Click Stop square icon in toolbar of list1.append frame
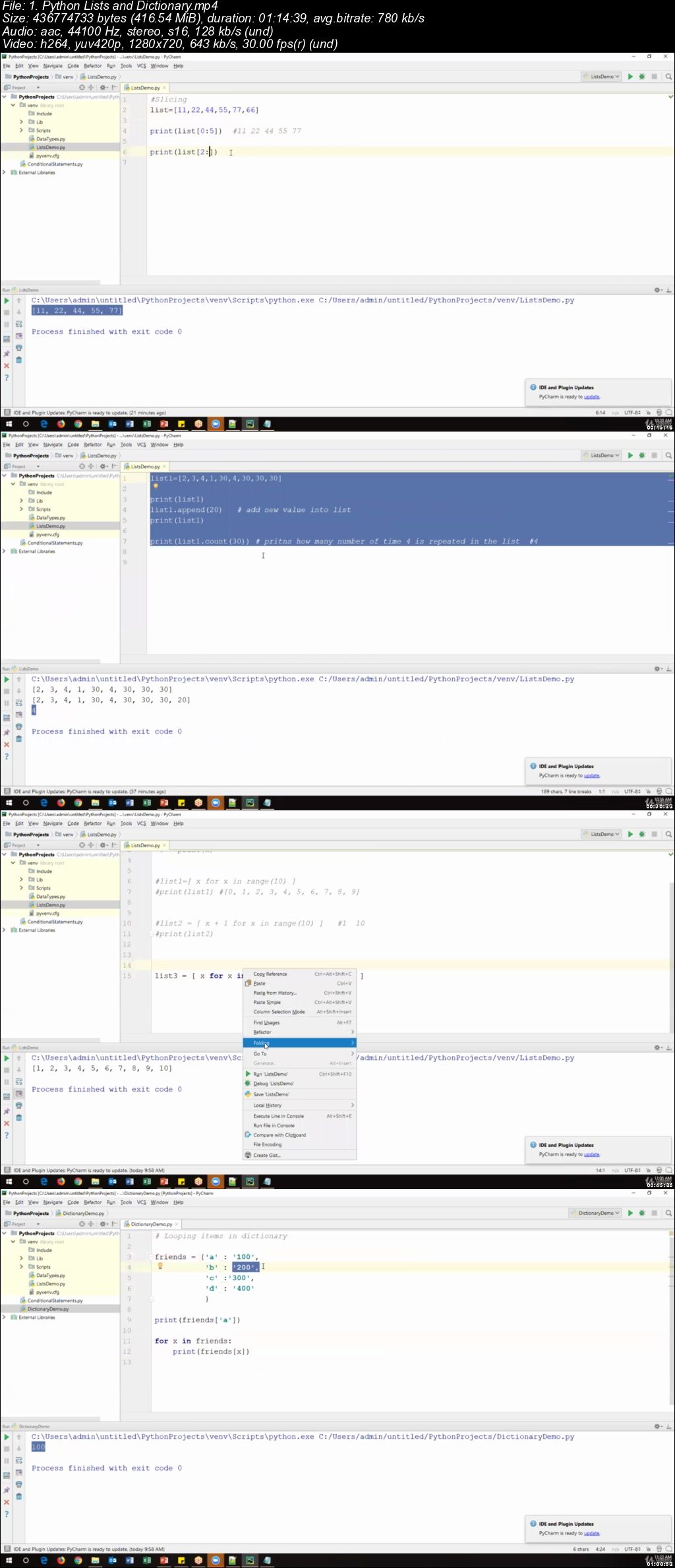 click(654, 455)
